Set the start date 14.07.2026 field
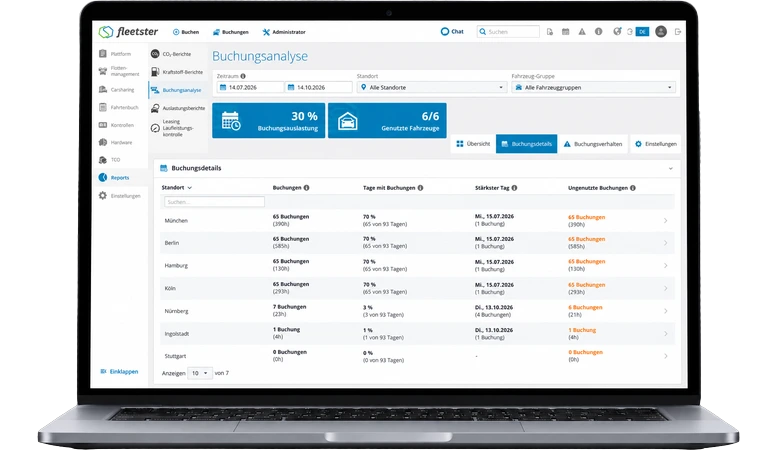 pyautogui.click(x=250, y=87)
